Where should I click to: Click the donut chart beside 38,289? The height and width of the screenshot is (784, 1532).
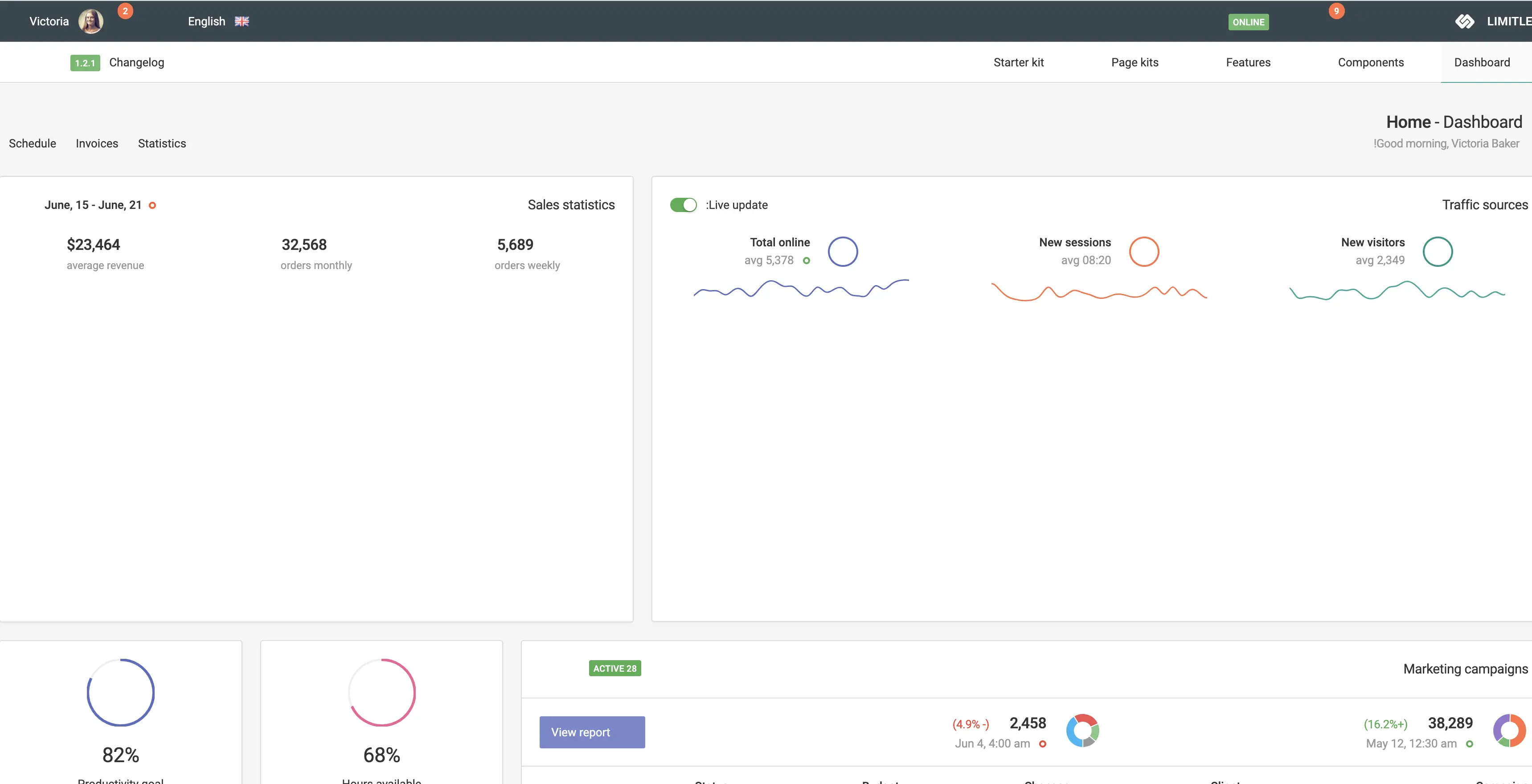[x=1509, y=731]
